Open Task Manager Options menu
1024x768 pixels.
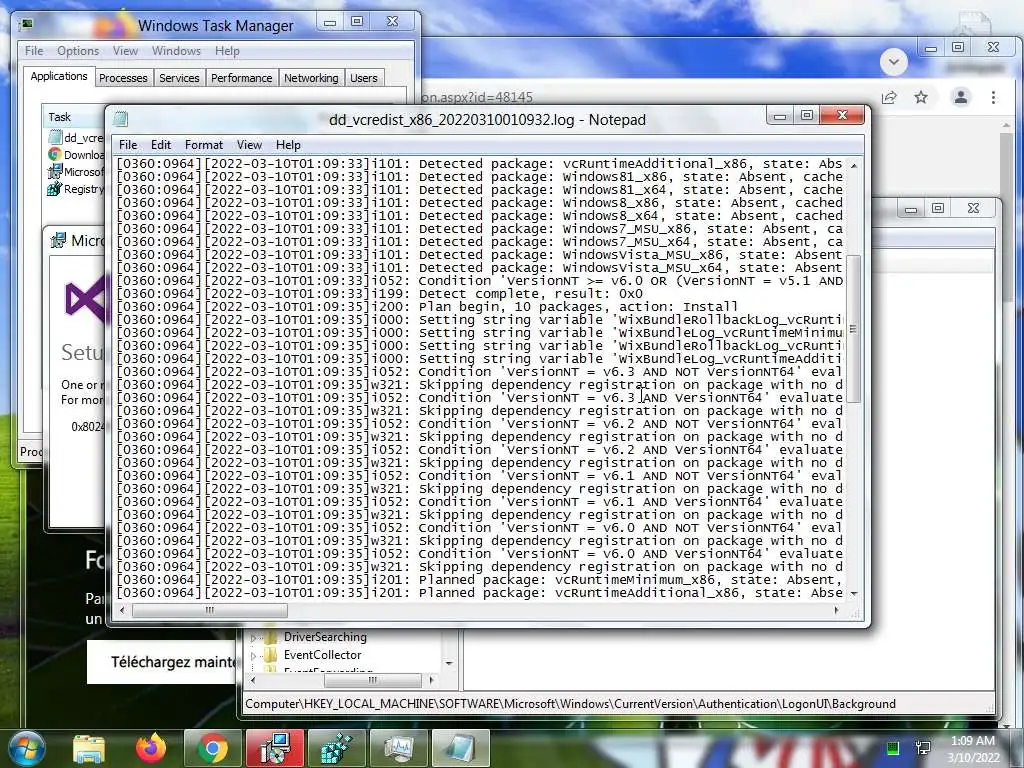pos(78,51)
